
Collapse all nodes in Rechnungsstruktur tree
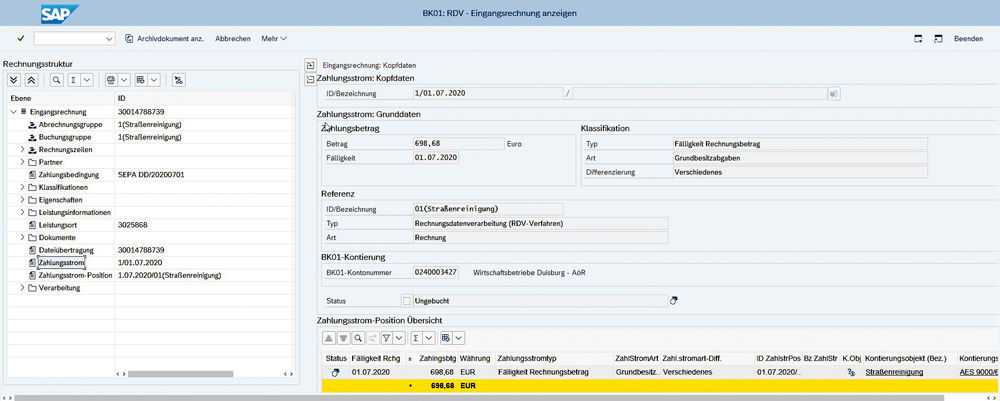click(x=31, y=79)
